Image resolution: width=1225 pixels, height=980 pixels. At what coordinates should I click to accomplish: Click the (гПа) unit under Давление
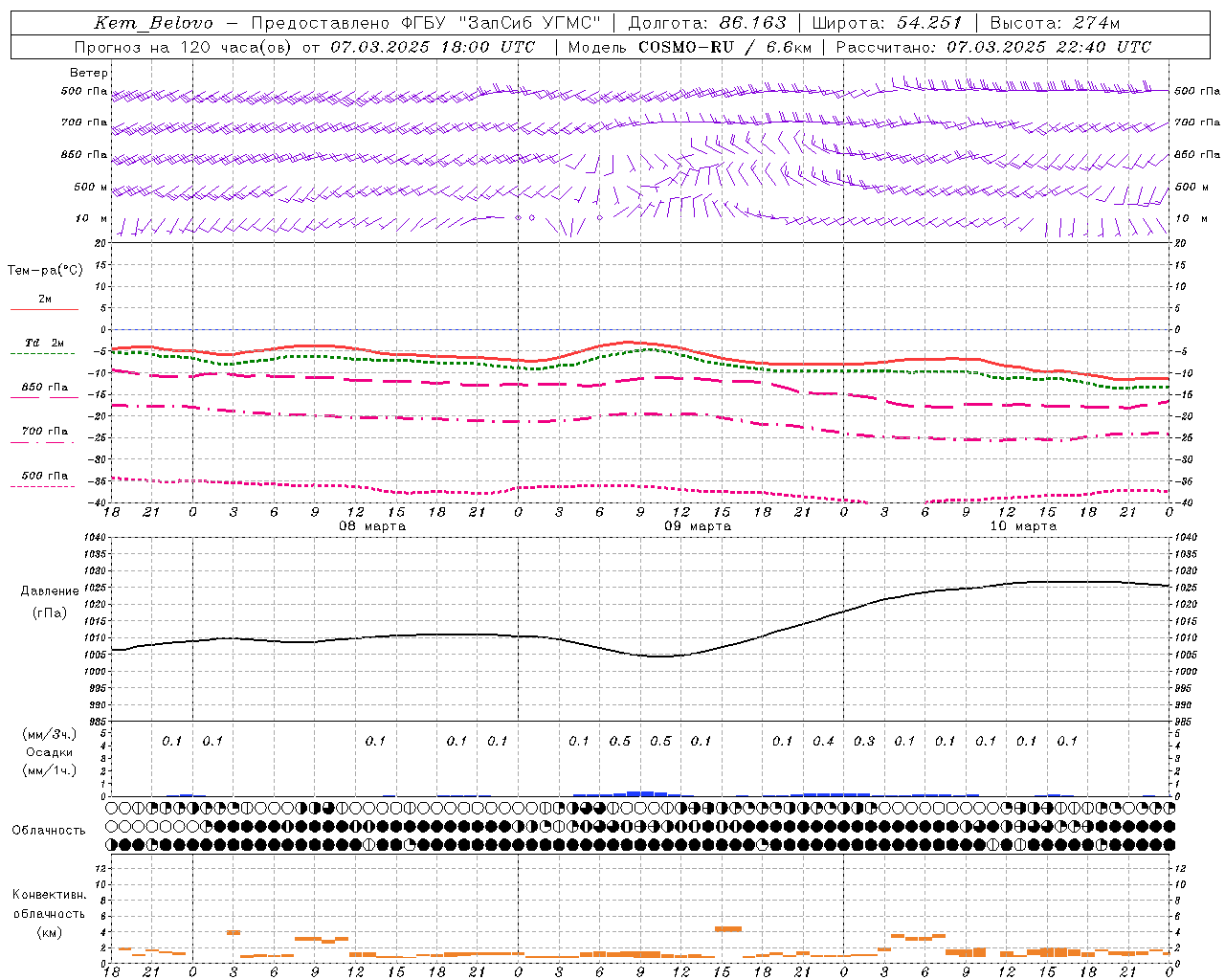point(50,613)
